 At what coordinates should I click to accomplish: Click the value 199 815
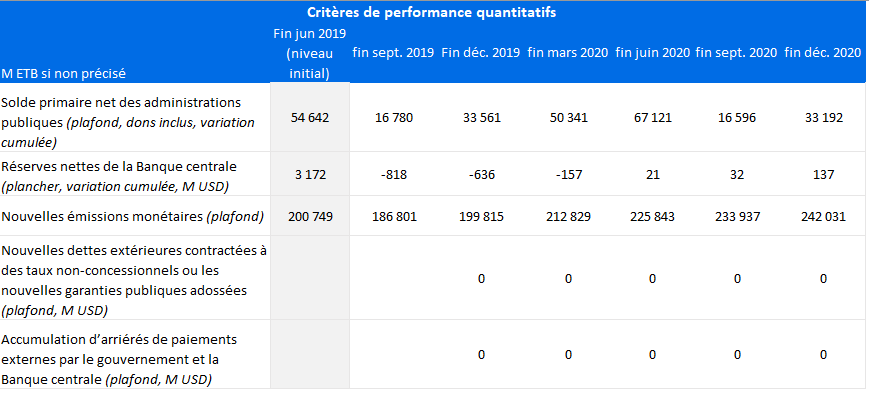tap(480, 217)
